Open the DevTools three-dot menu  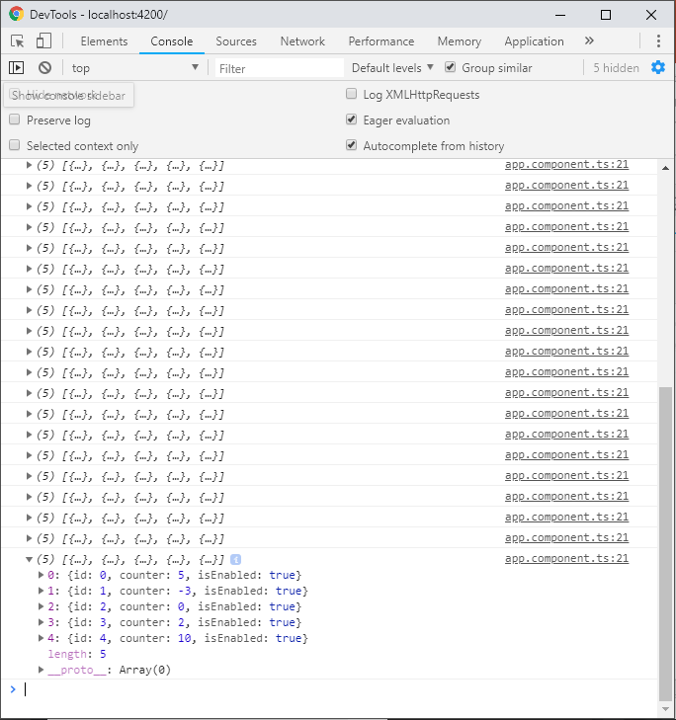[659, 41]
